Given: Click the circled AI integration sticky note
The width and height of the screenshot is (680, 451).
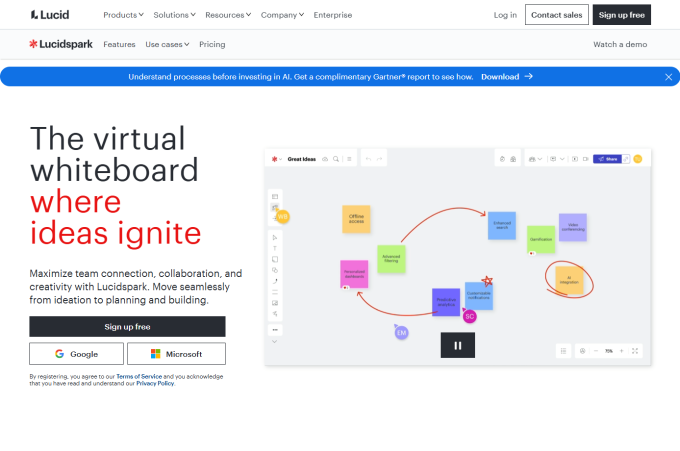Looking at the screenshot, I should [x=569, y=280].
